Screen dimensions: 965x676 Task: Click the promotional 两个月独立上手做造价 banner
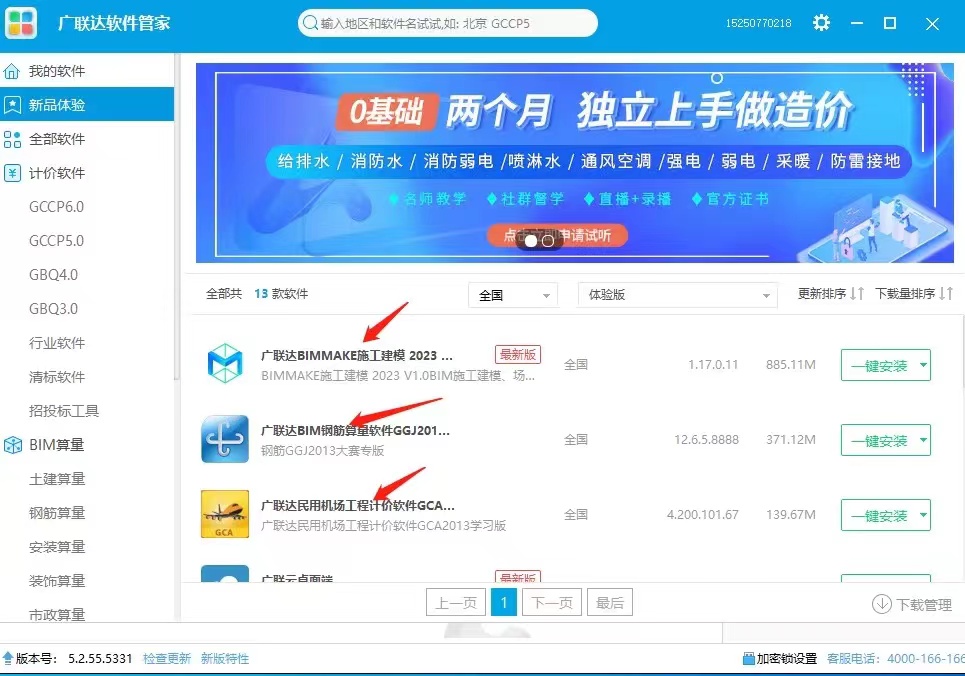tap(575, 163)
